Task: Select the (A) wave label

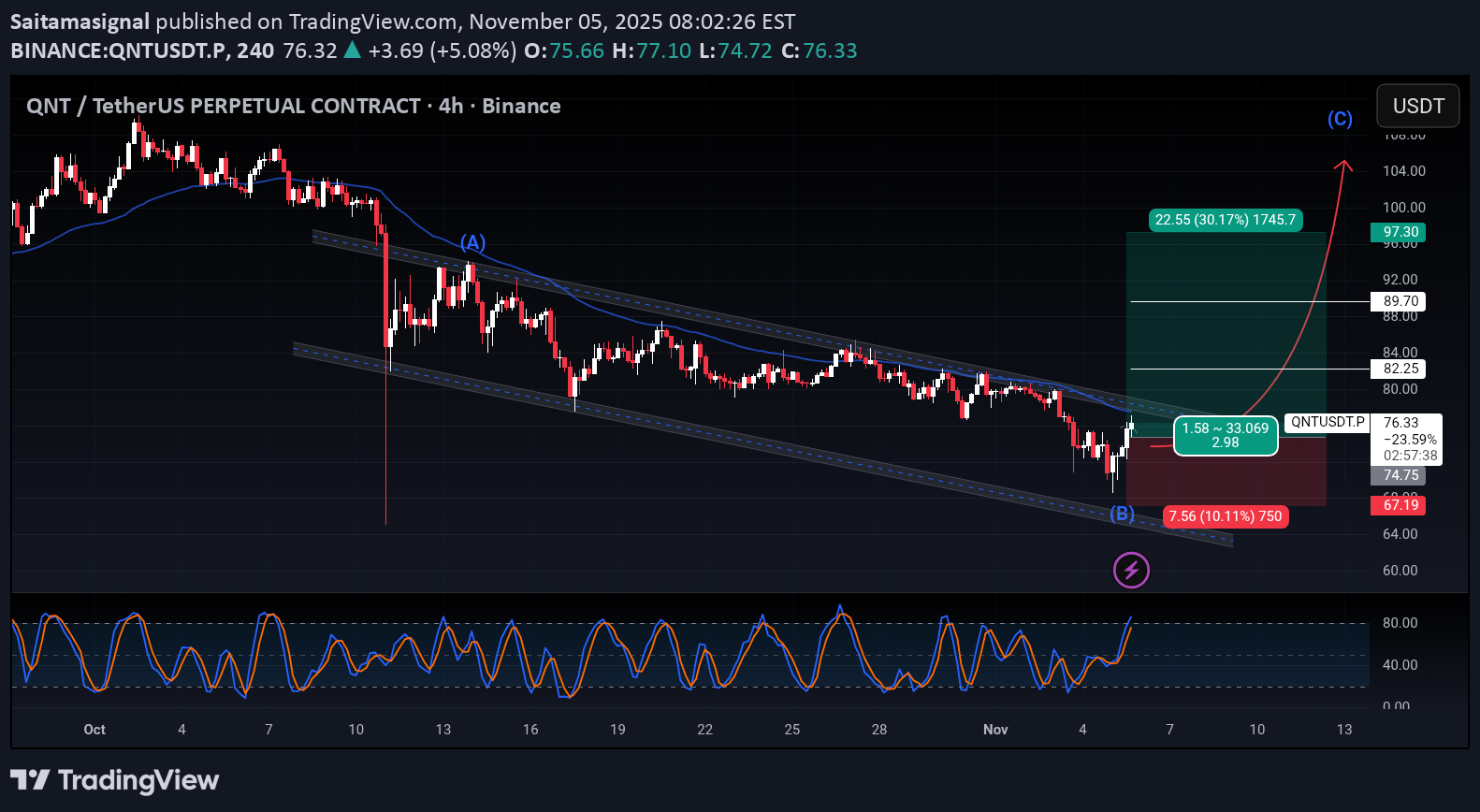Action: point(472,243)
